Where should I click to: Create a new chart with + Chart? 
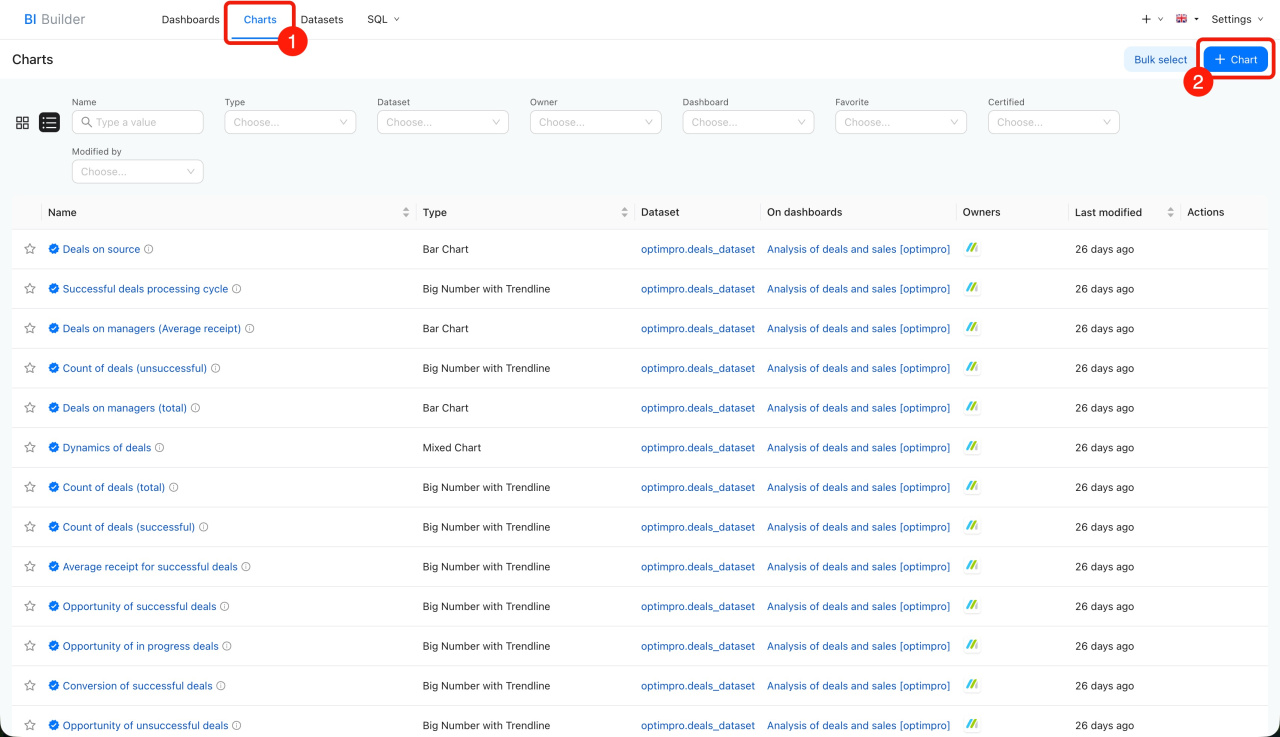click(x=1235, y=60)
